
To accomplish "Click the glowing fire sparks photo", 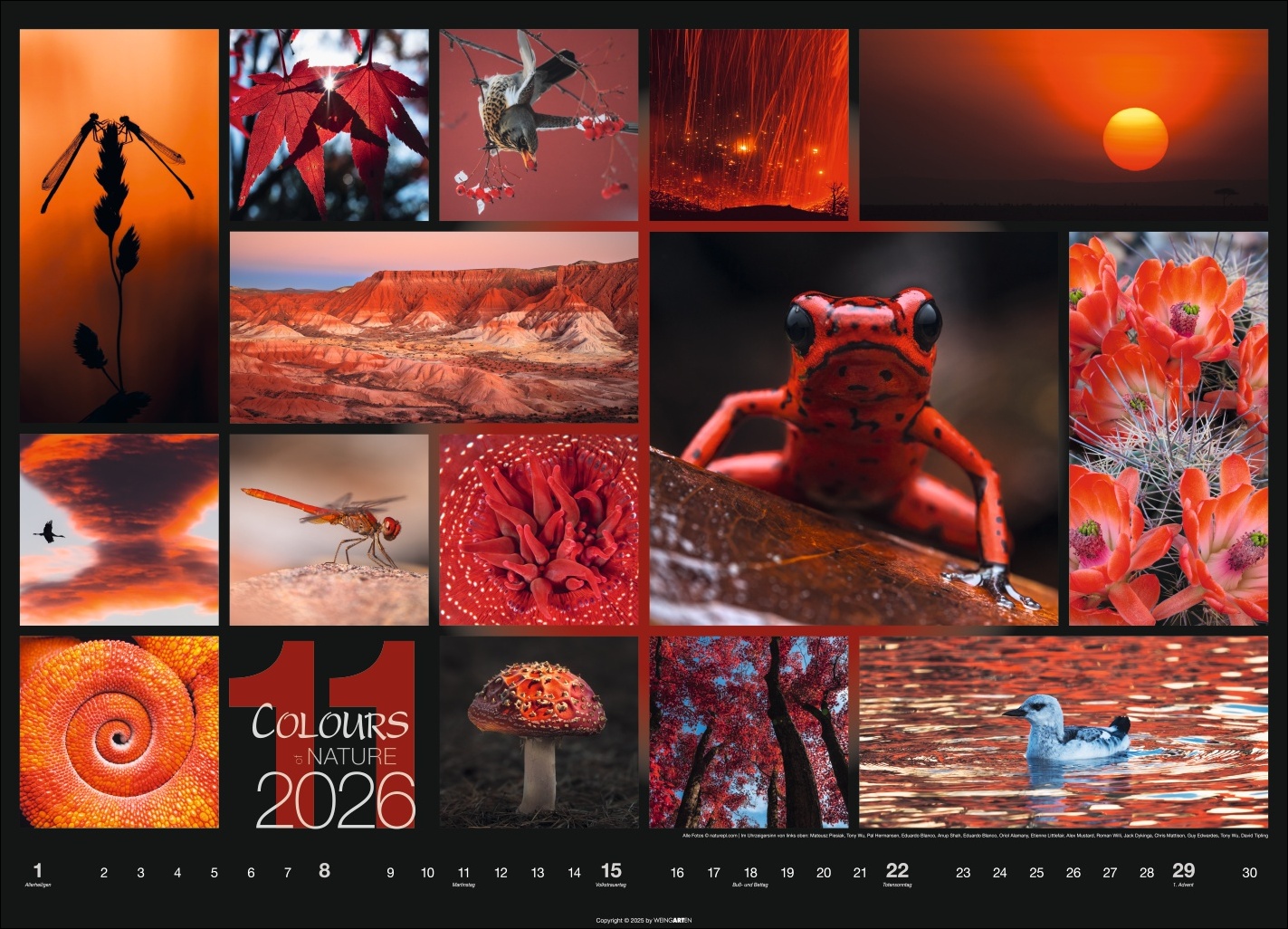I will (x=749, y=125).
